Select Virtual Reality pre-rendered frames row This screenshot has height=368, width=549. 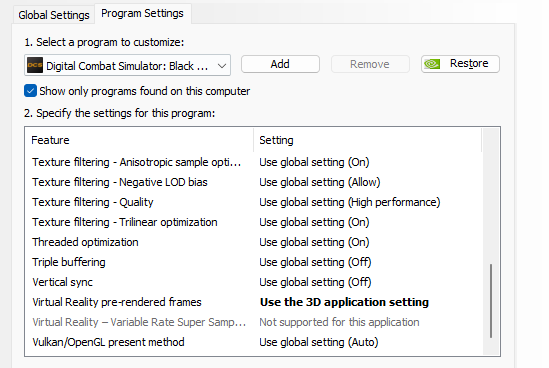pyautogui.click(x=254, y=302)
